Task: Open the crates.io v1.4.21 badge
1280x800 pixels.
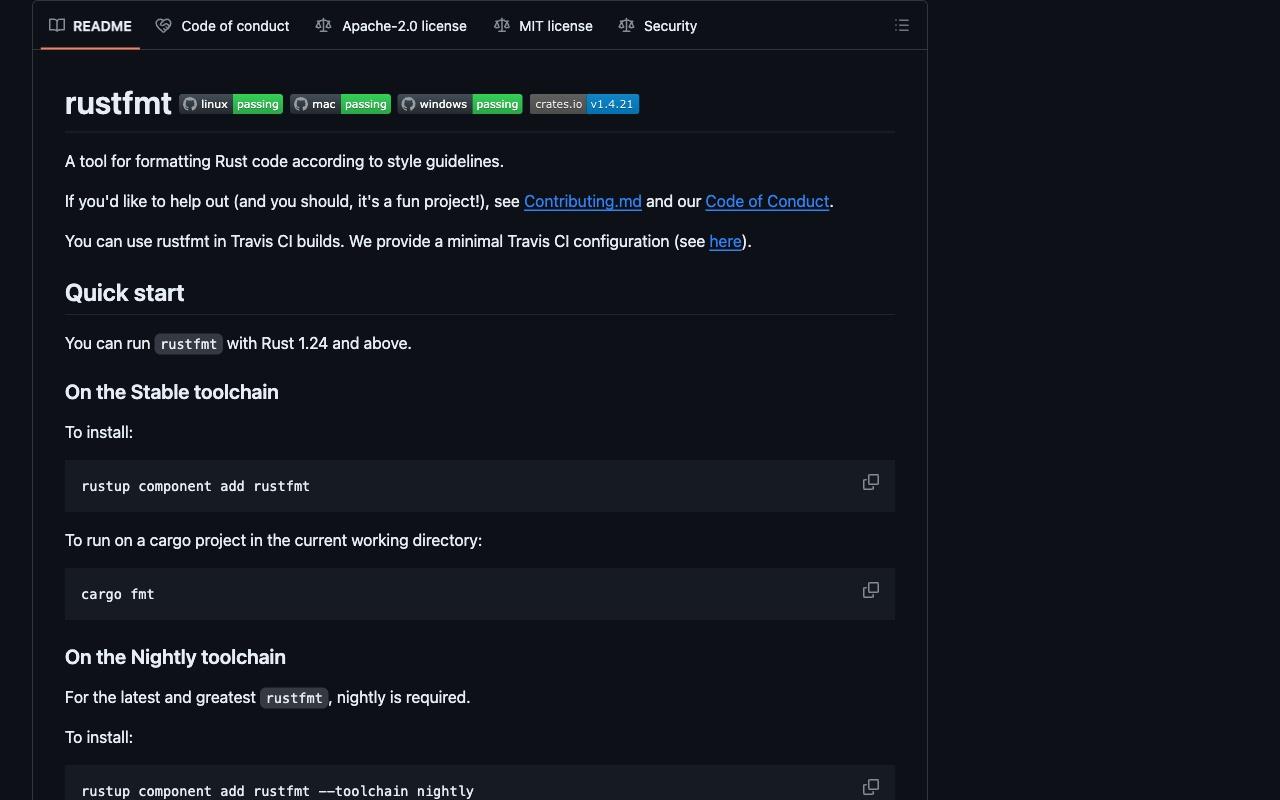Action: click(584, 104)
